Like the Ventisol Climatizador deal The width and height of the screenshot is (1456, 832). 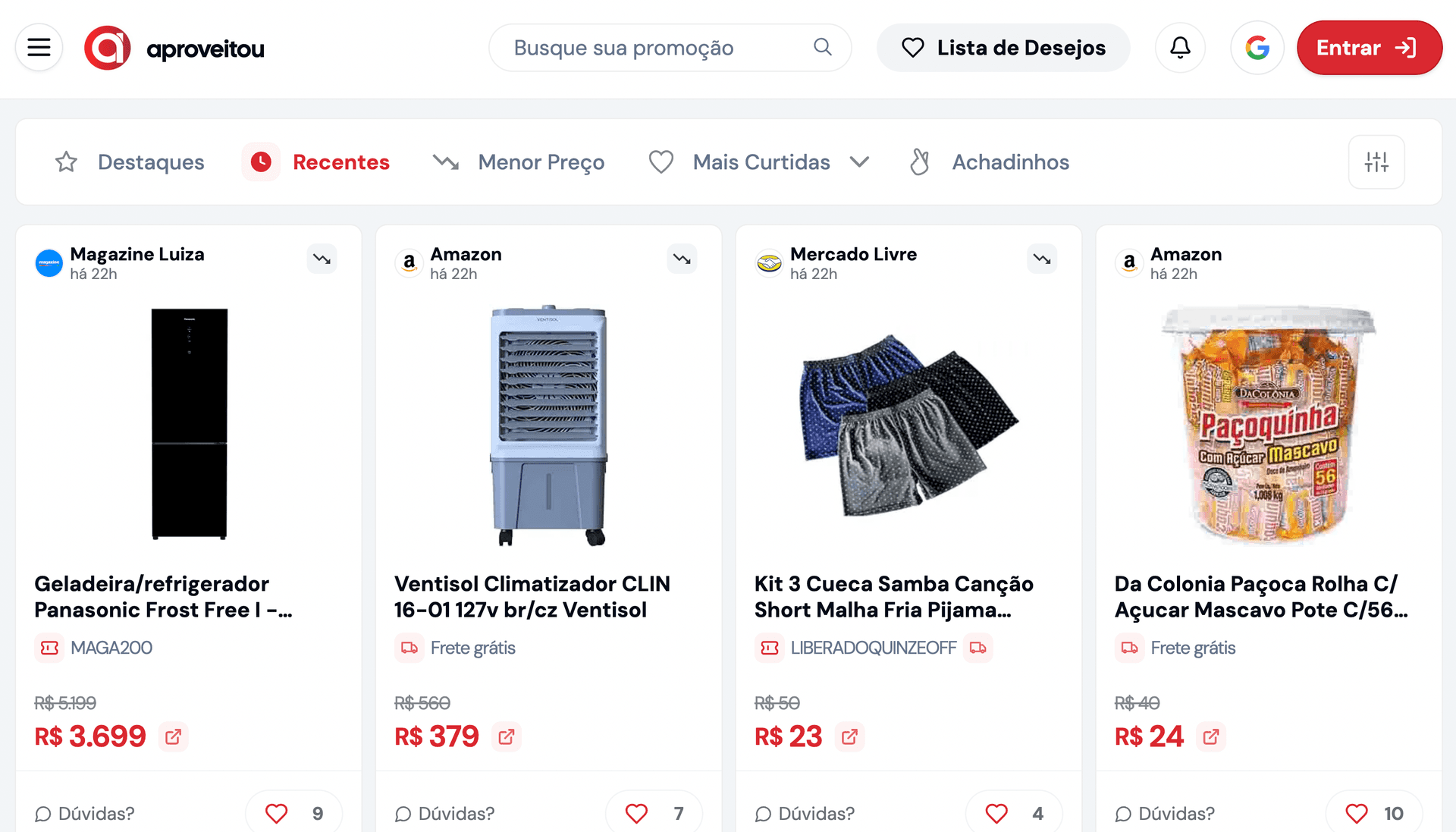(637, 814)
